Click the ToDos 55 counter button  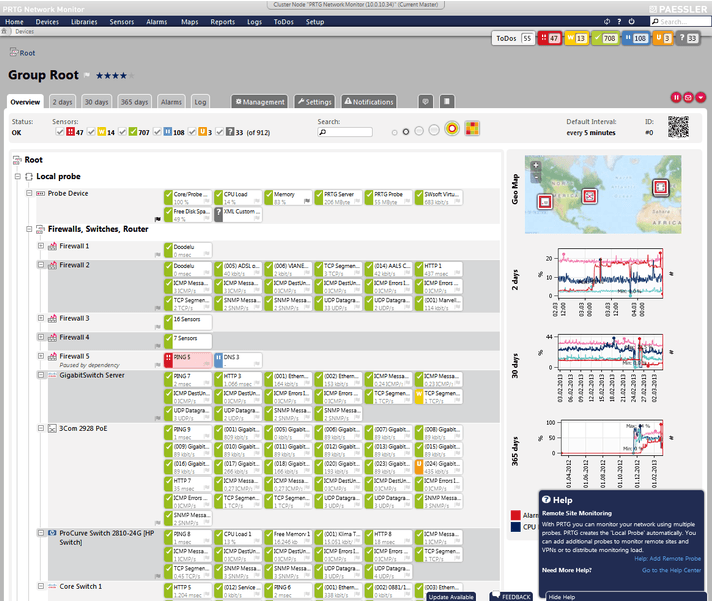[x=513, y=38]
